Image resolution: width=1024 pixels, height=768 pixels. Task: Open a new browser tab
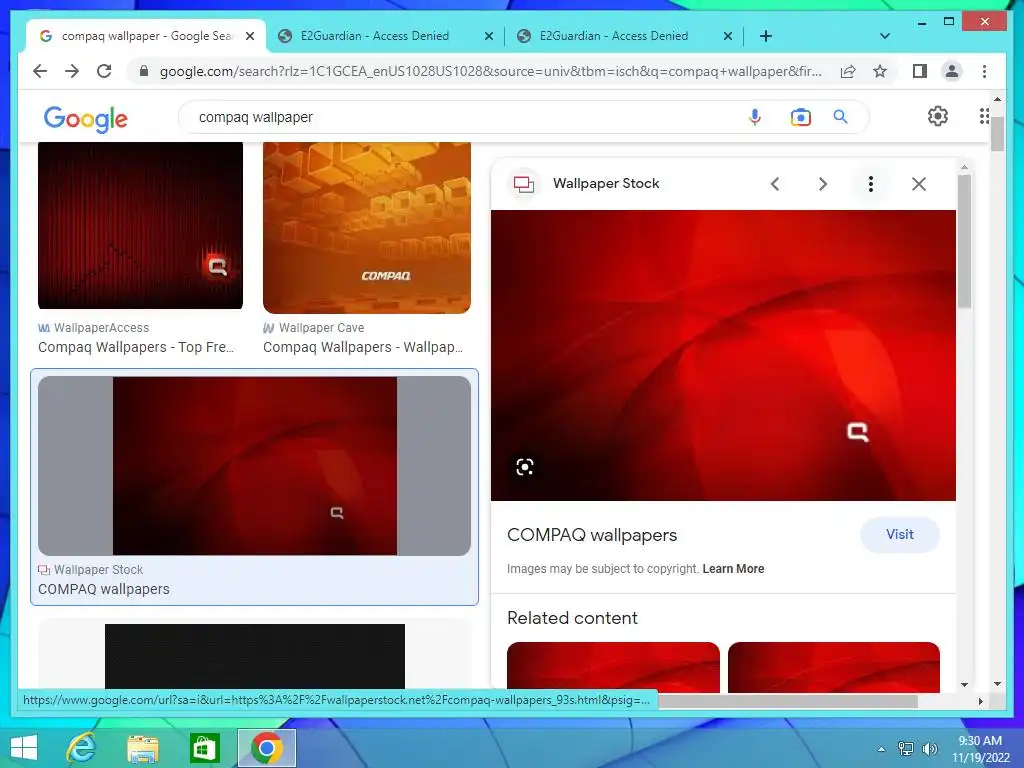[766, 36]
